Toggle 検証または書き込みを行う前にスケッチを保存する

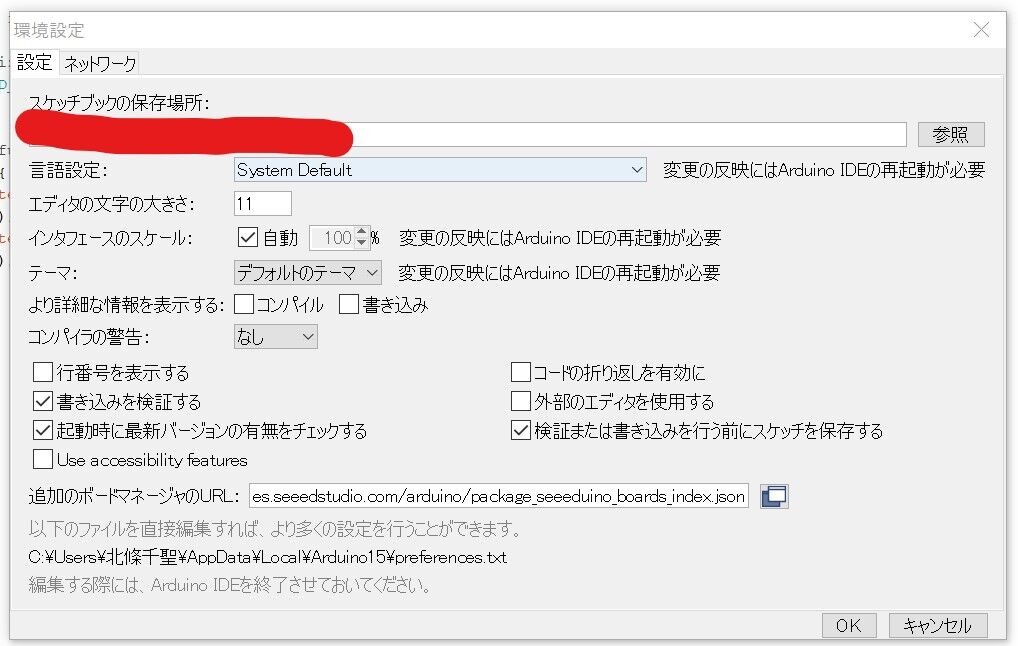521,430
